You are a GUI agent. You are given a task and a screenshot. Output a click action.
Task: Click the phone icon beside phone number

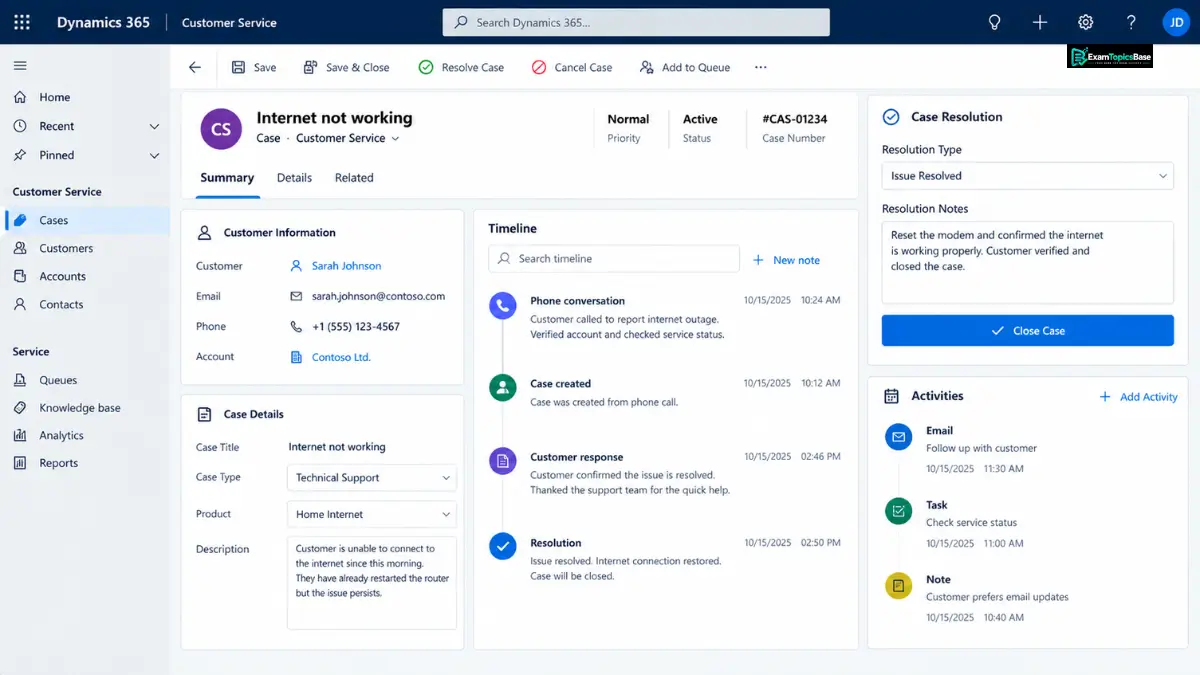pyautogui.click(x=296, y=326)
